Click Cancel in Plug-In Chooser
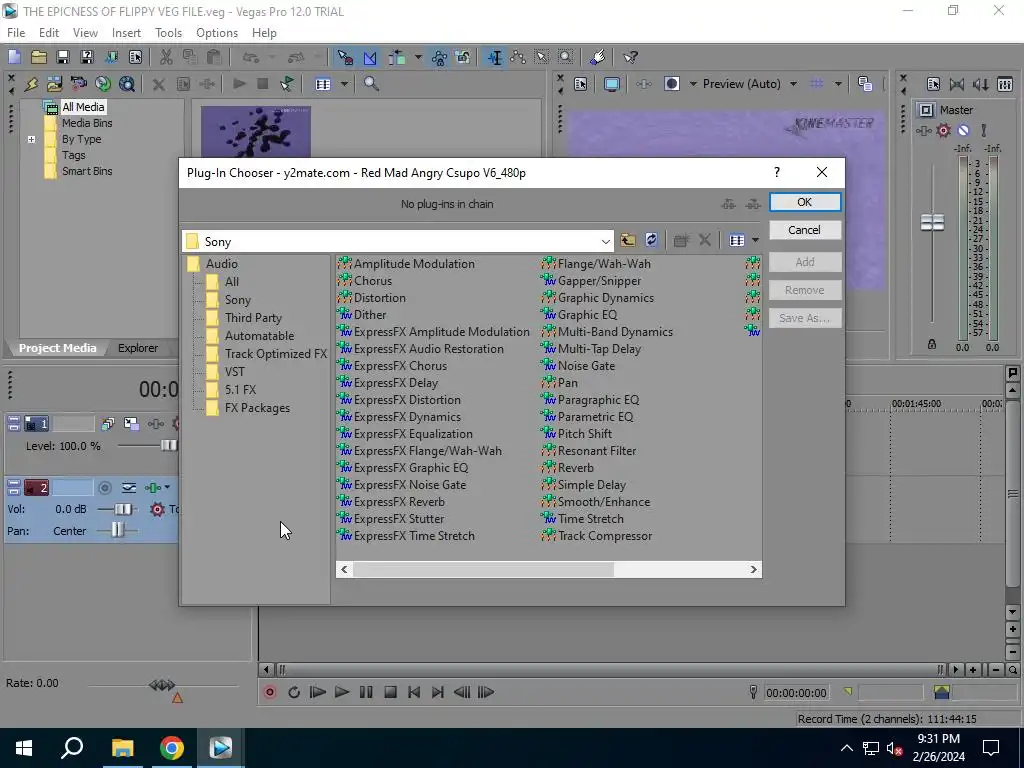 (x=805, y=230)
